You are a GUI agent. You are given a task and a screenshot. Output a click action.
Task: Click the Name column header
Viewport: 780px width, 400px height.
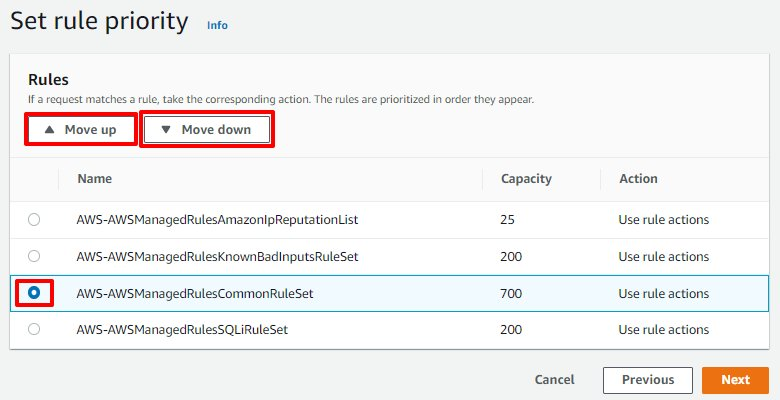point(94,179)
